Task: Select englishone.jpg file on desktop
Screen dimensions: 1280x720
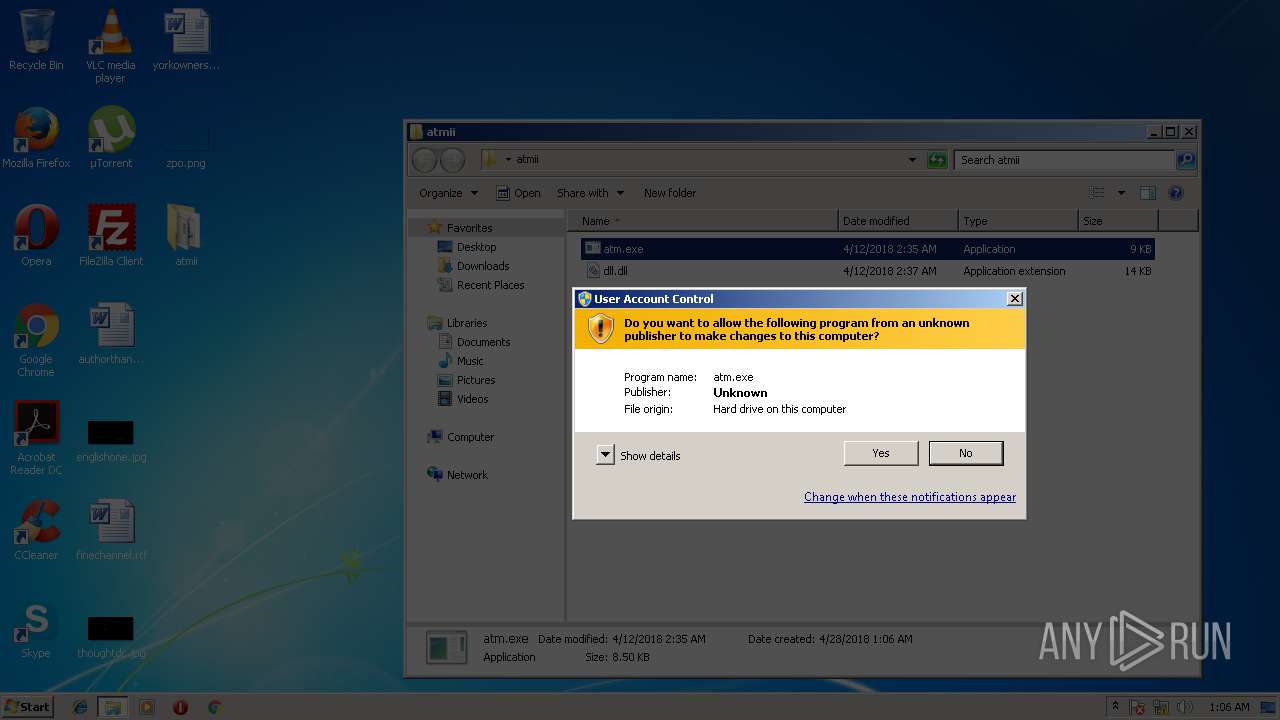Action: pyautogui.click(x=111, y=440)
